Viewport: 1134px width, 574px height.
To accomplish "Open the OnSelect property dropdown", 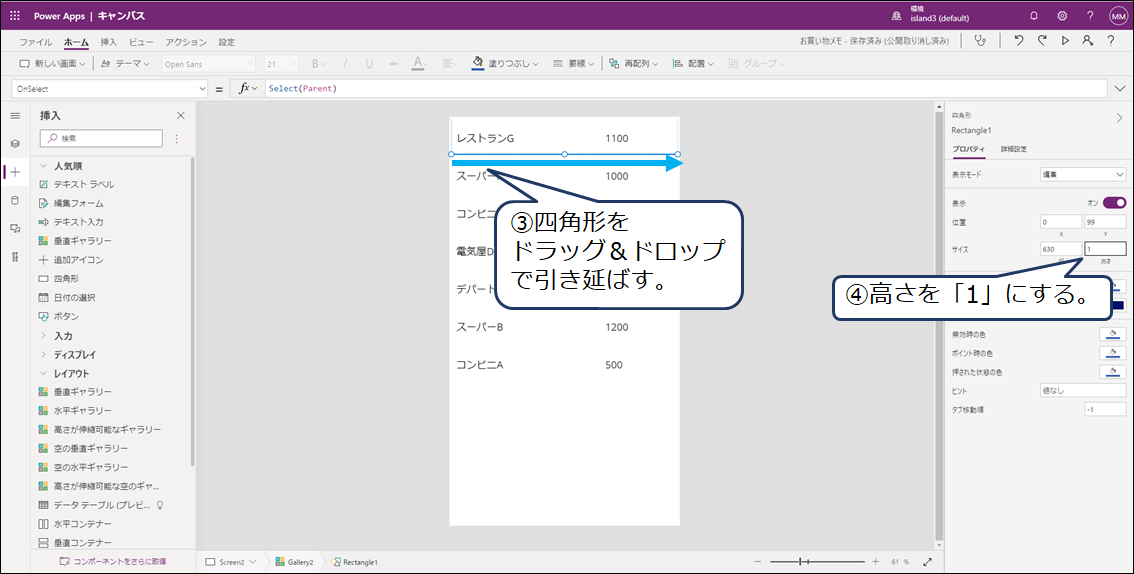I will [111, 88].
